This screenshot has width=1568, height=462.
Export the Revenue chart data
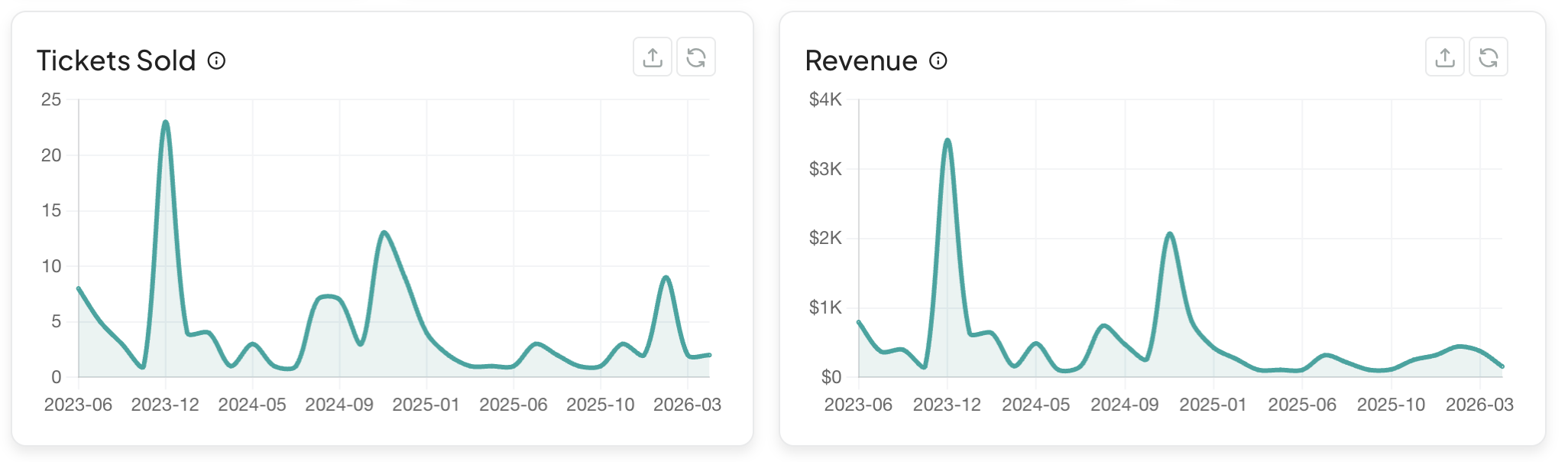(x=1444, y=57)
